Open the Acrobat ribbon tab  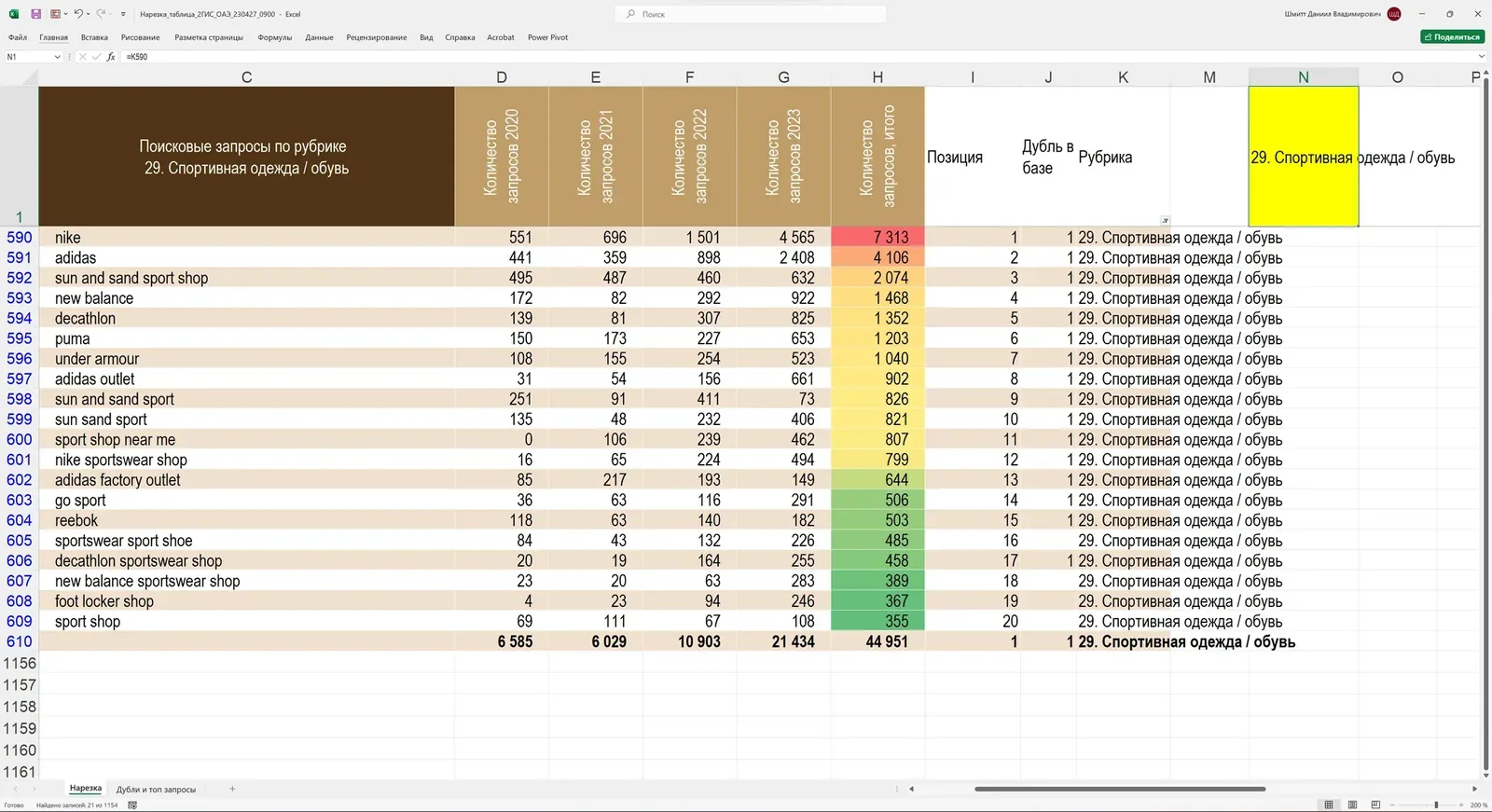(x=501, y=37)
